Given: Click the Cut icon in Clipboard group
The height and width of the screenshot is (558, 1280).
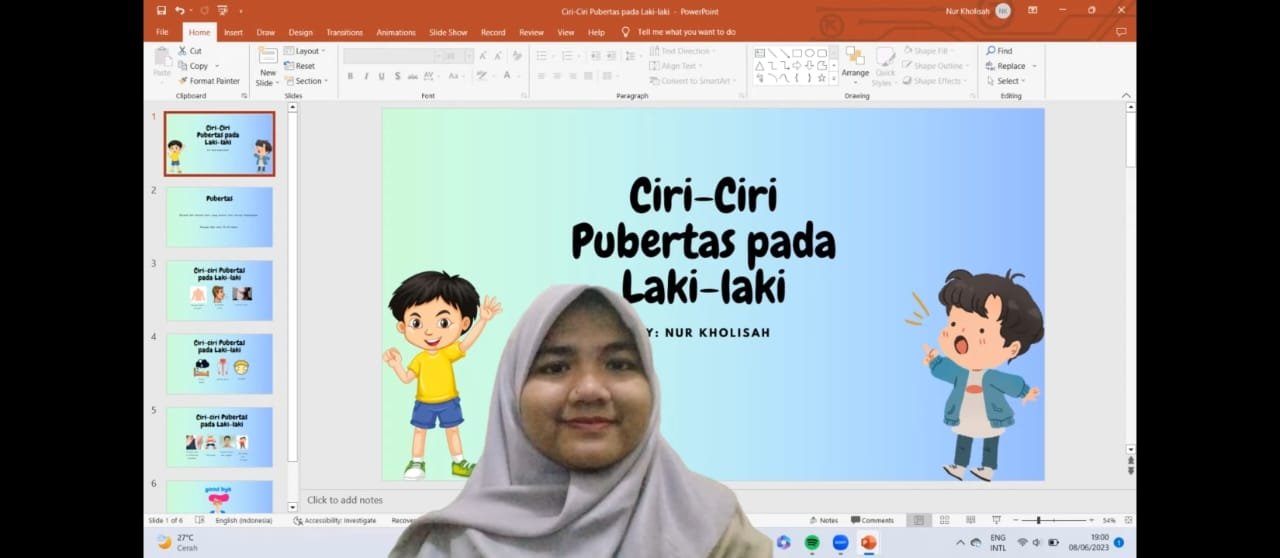Looking at the screenshot, I should pyautogui.click(x=190, y=51).
